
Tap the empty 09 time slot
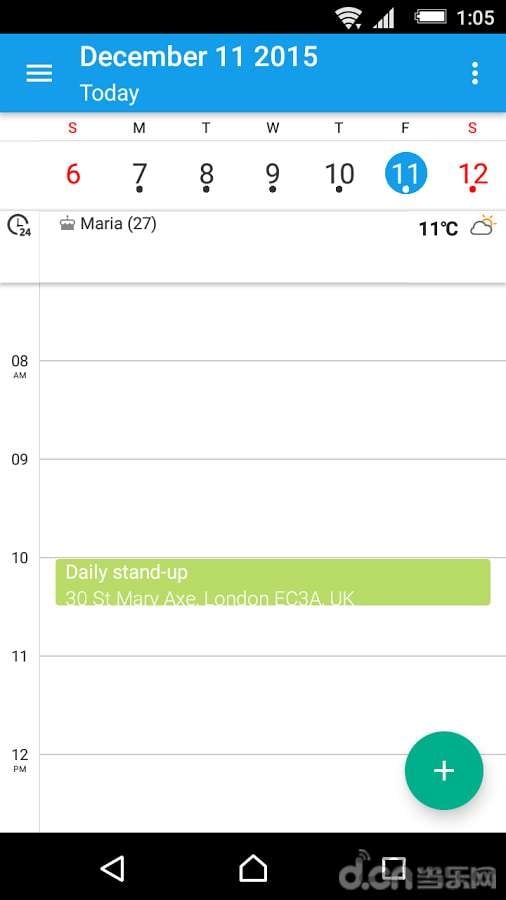273,508
